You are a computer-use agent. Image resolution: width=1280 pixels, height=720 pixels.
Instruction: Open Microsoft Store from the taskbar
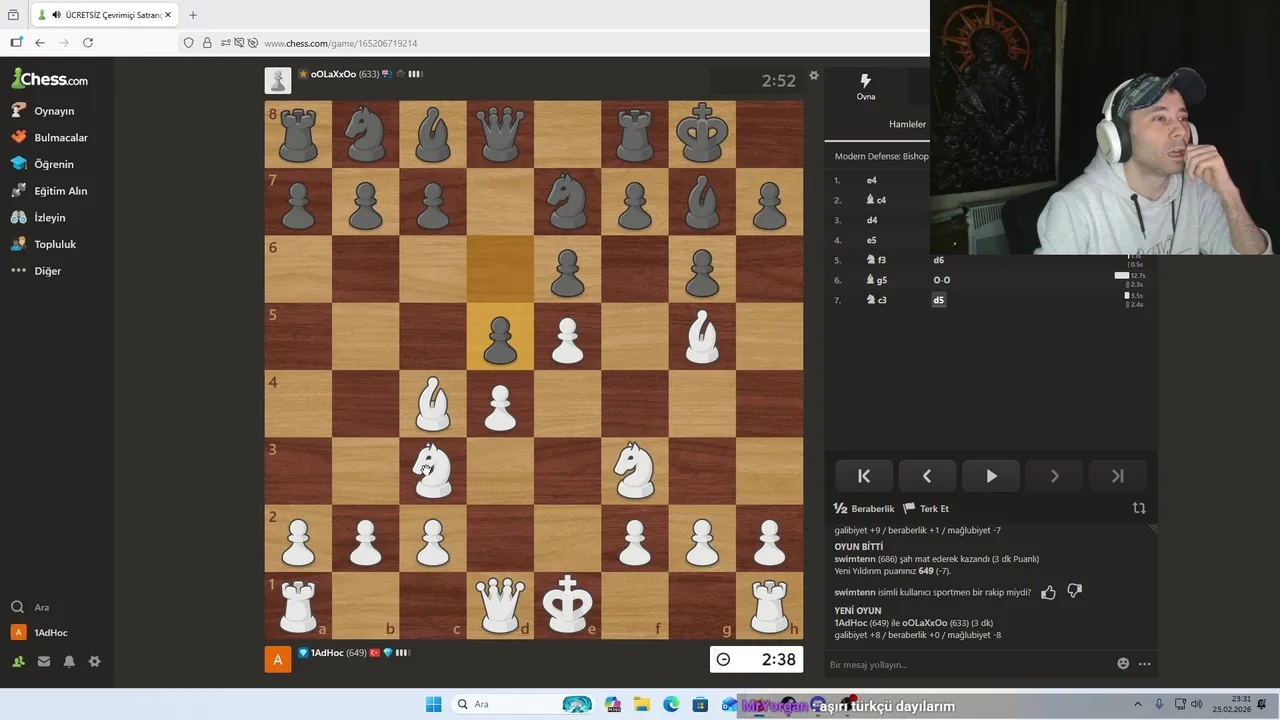coord(700,705)
